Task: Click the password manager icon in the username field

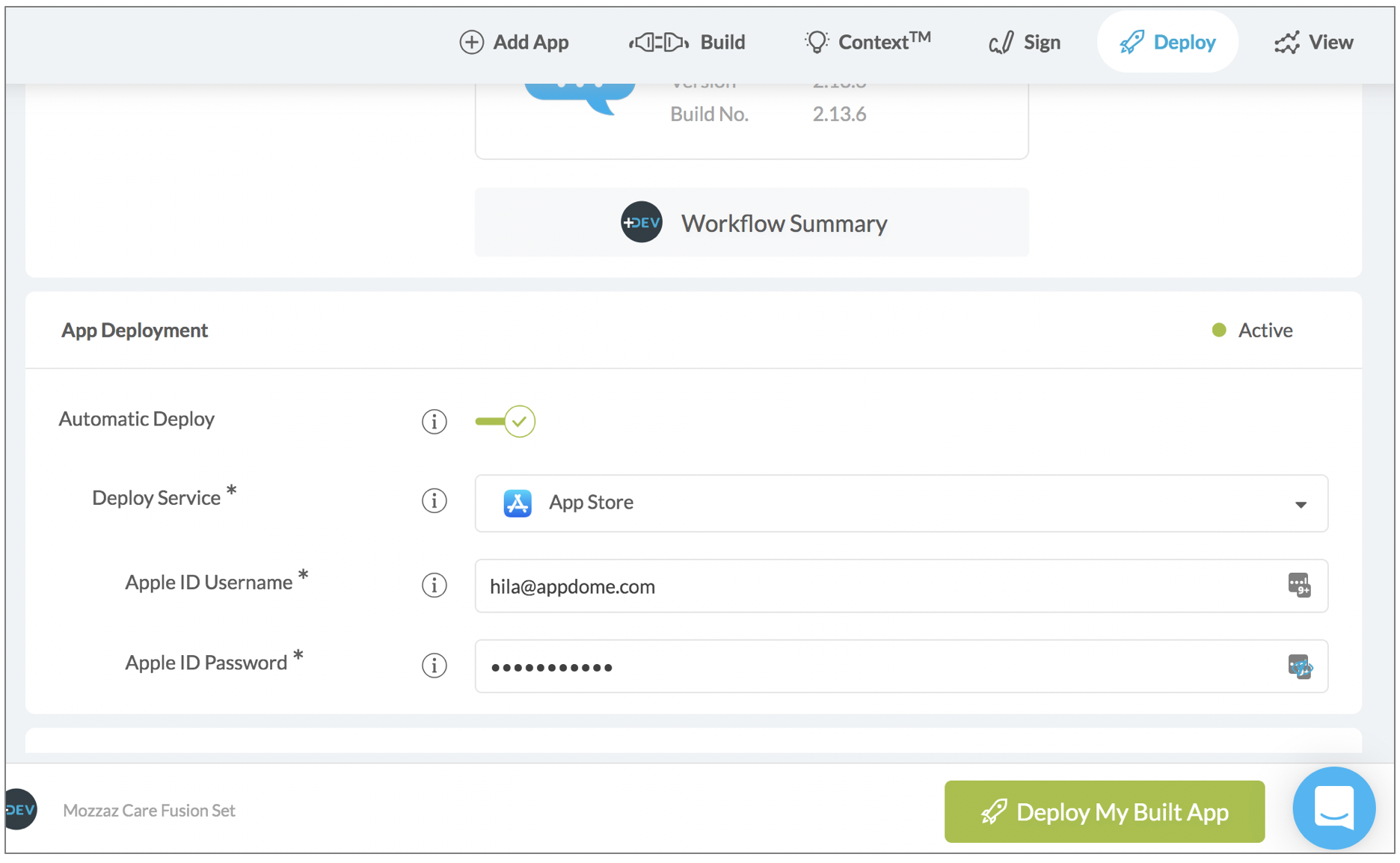Action: pos(1300,585)
